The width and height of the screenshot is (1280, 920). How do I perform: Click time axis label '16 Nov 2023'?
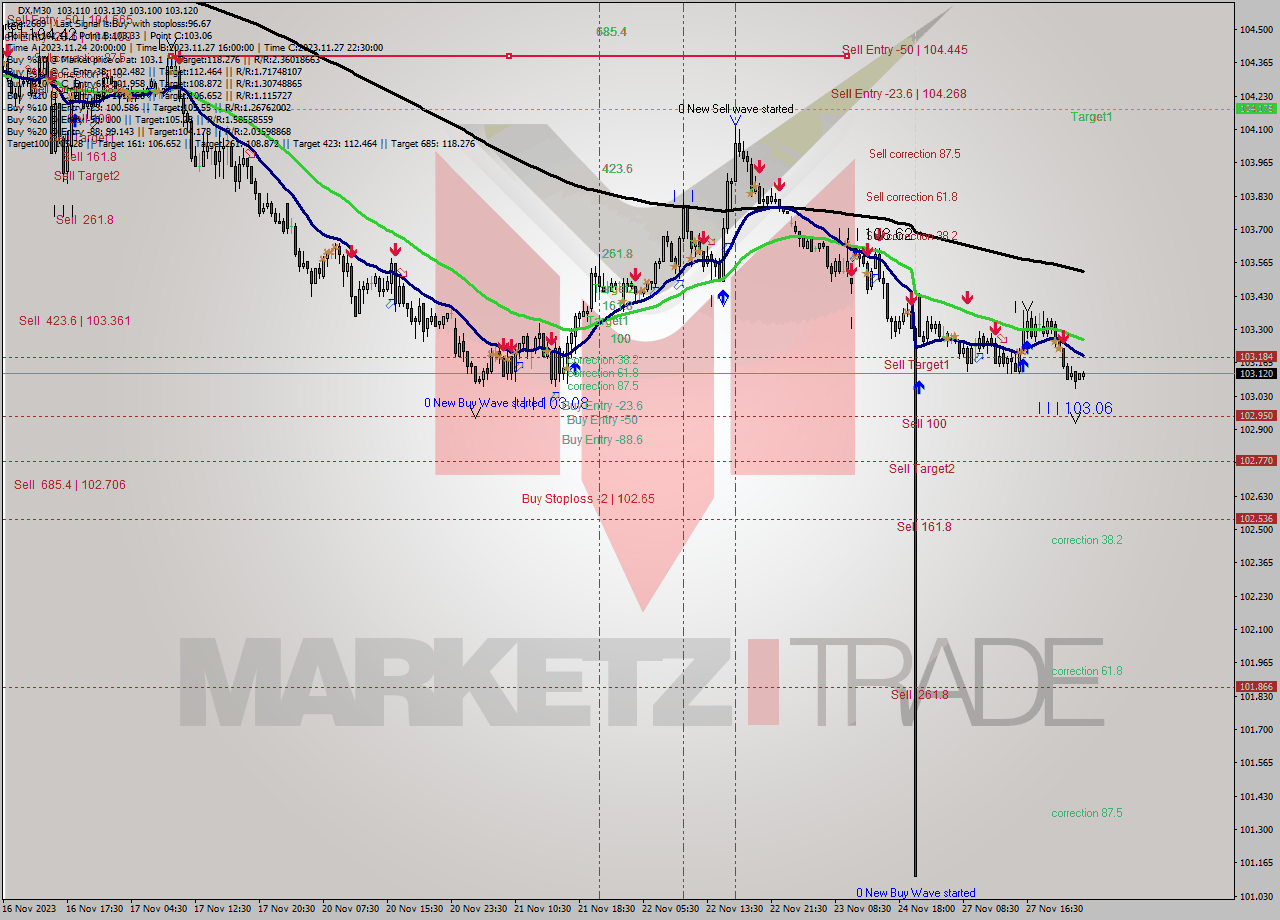pyautogui.click(x=30, y=909)
